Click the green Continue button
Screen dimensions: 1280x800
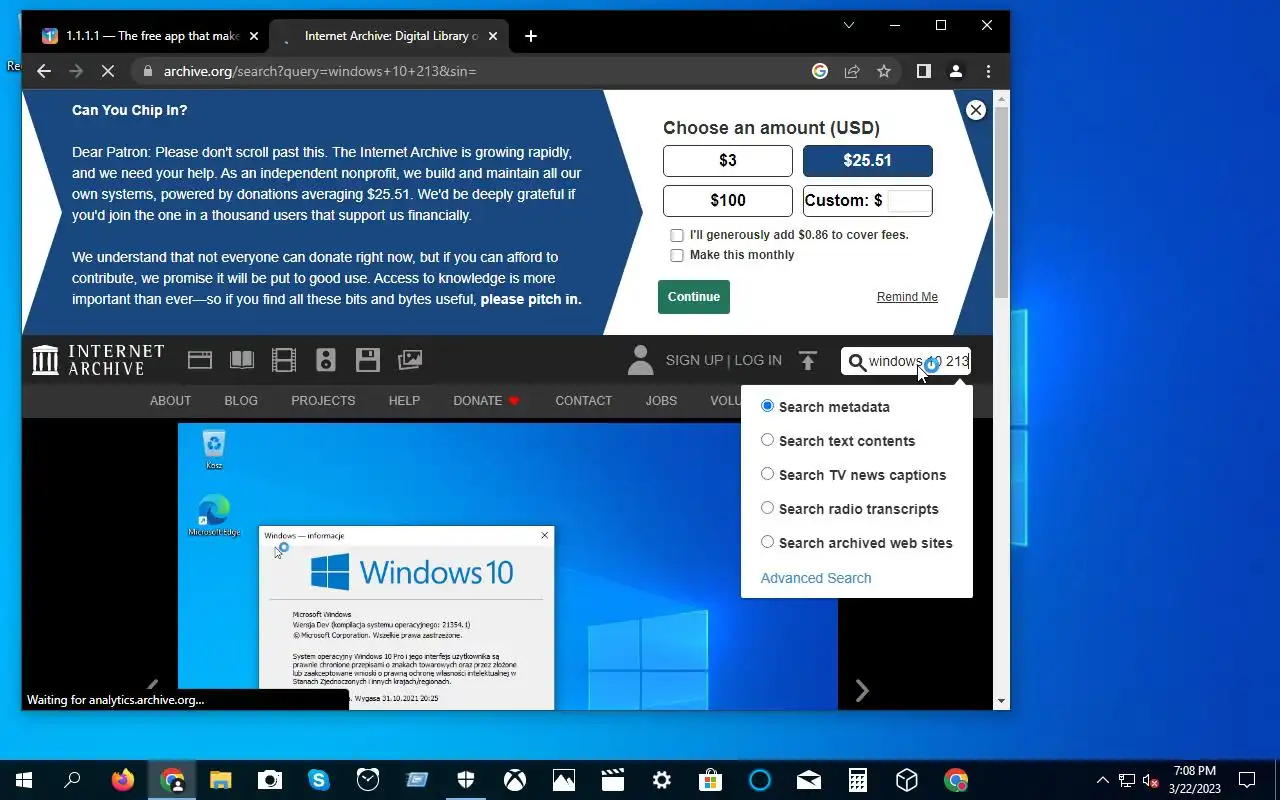tap(694, 297)
